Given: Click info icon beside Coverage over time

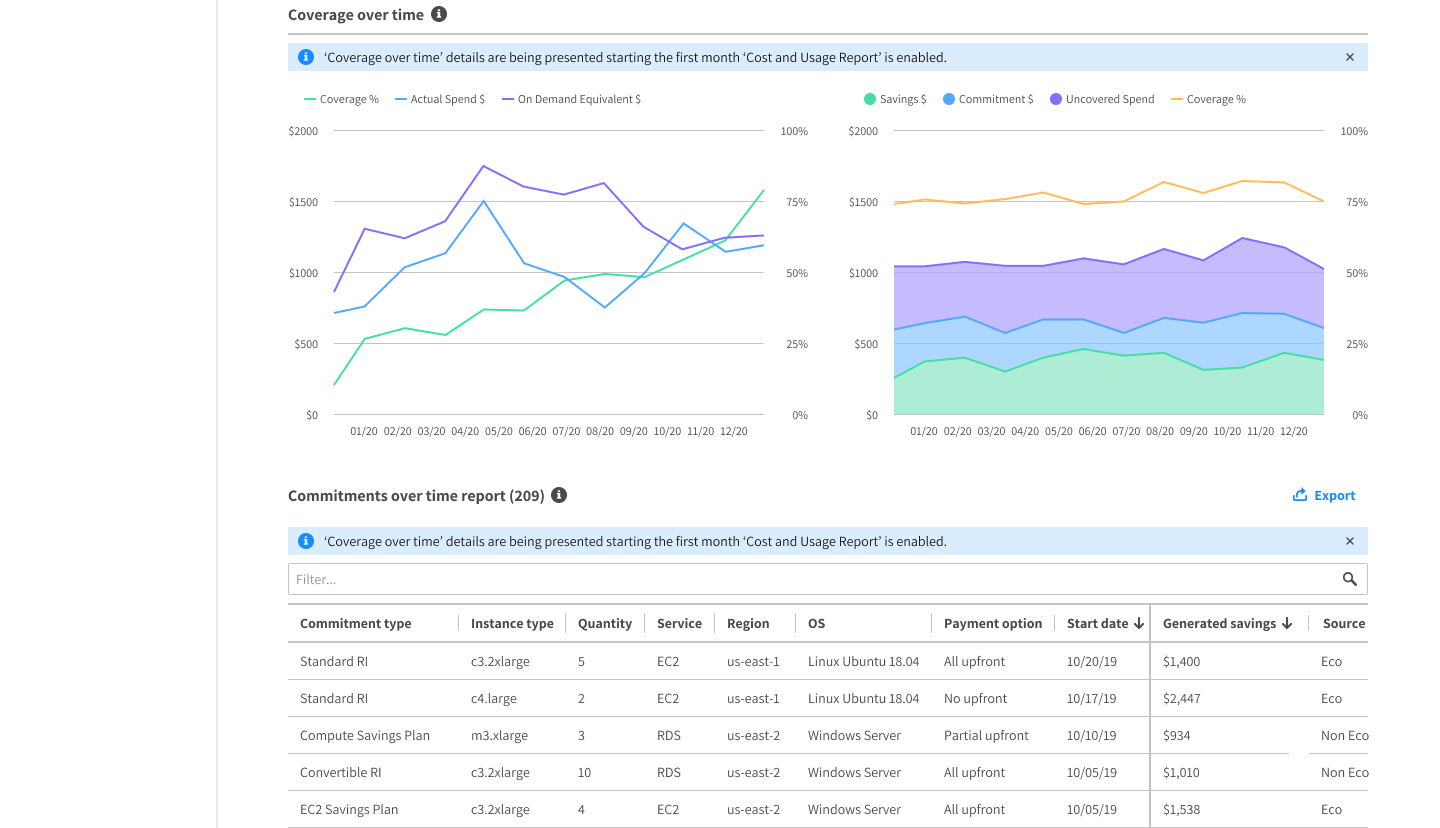Looking at the screenshot, I should tap(438, 15).
